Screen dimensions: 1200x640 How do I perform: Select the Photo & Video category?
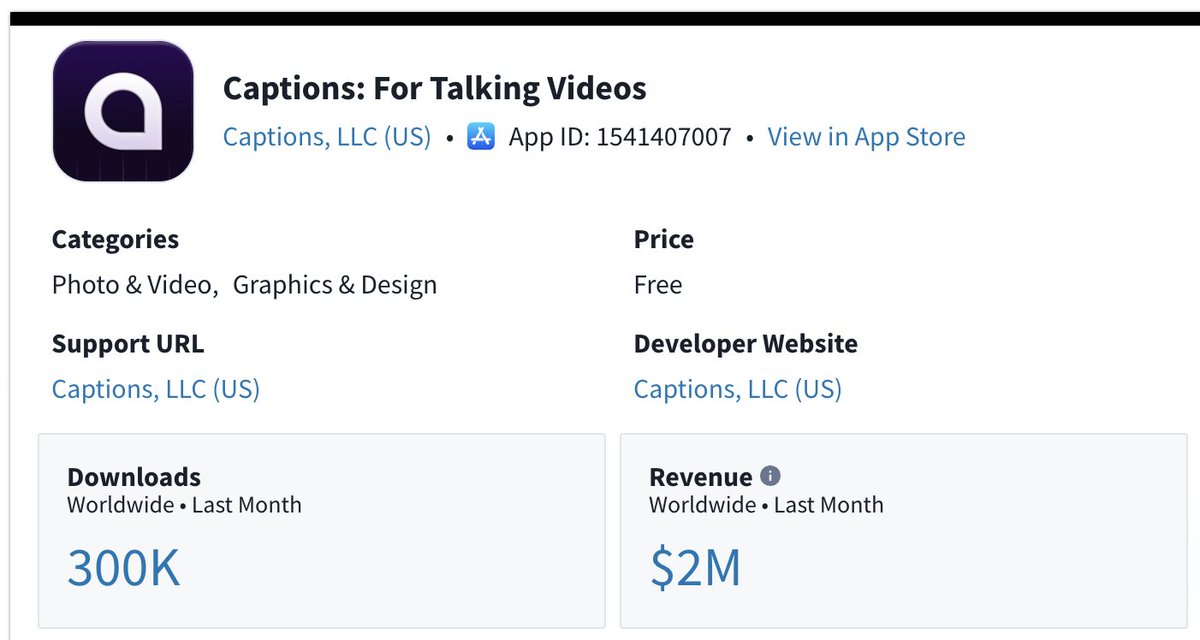click(133, 285)
